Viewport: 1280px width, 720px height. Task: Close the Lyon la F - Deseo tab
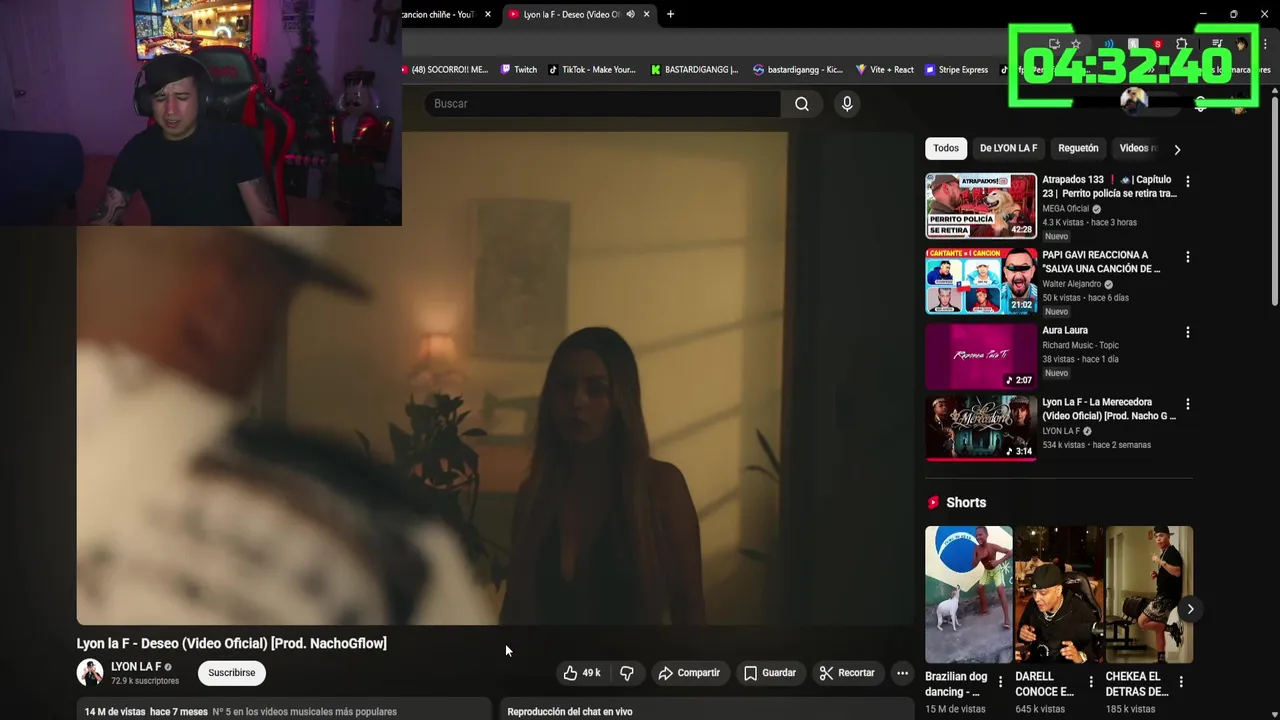pyautogui.click(x=647, y=14)
